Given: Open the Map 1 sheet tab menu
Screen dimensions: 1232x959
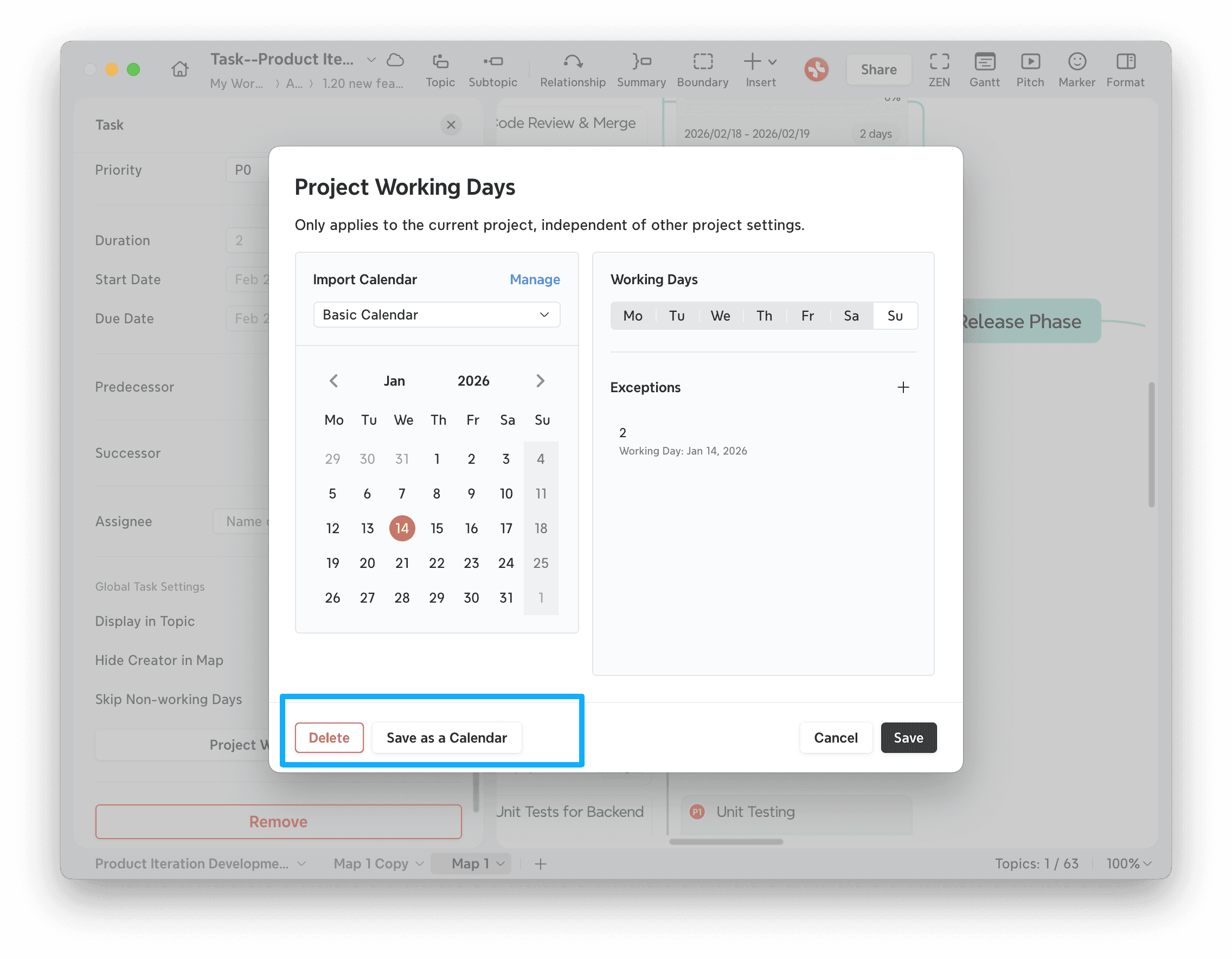Looking at the screenshot, I should coord(501,864).
